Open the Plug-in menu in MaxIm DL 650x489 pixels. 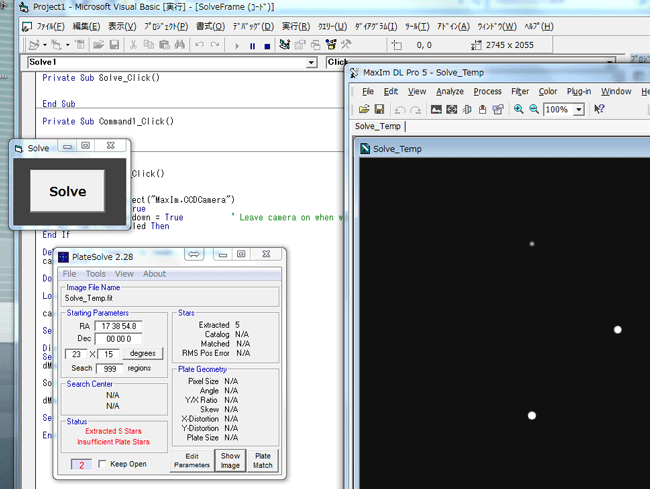point(579,92)
